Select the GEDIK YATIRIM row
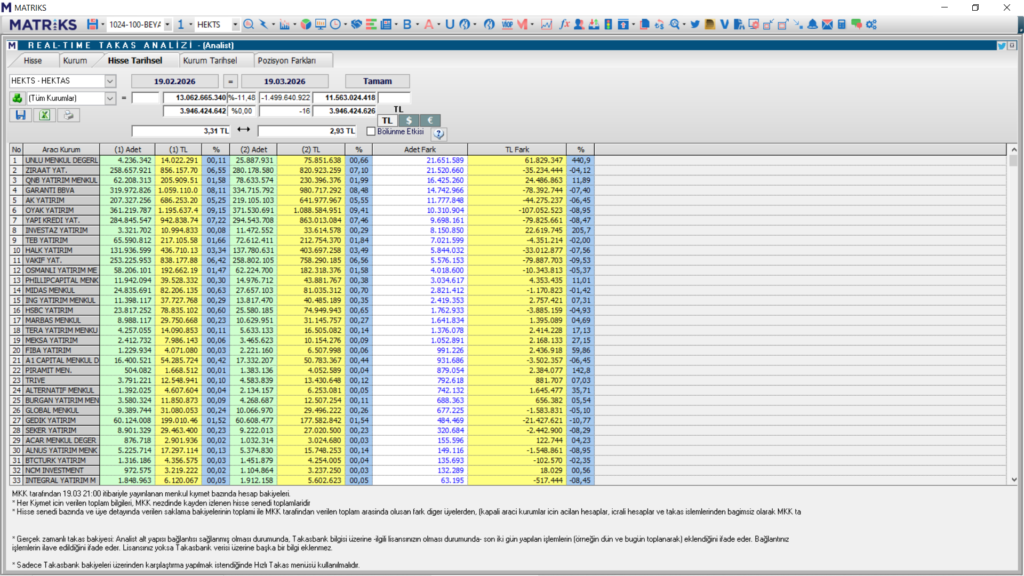This screenshot has width=1024, height=576. click(302, 421)
